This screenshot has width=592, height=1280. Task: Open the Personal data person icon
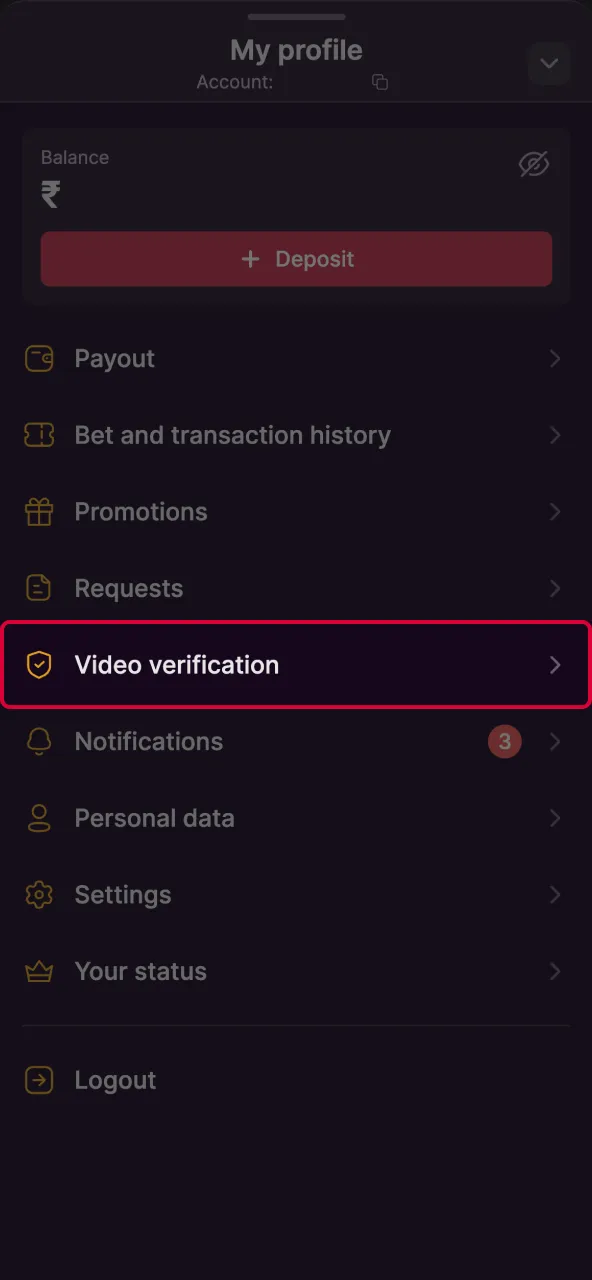click(38, 818)
